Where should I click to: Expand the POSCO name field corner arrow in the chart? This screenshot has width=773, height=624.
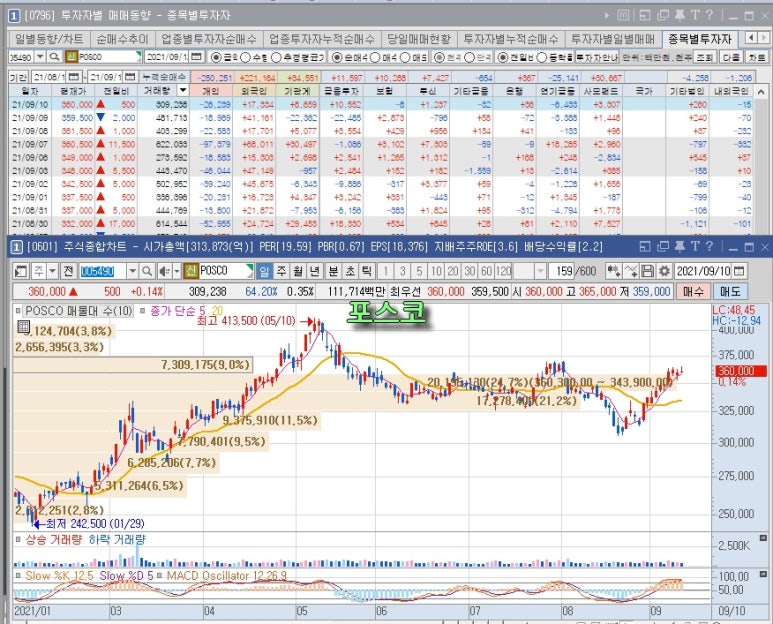250,268
